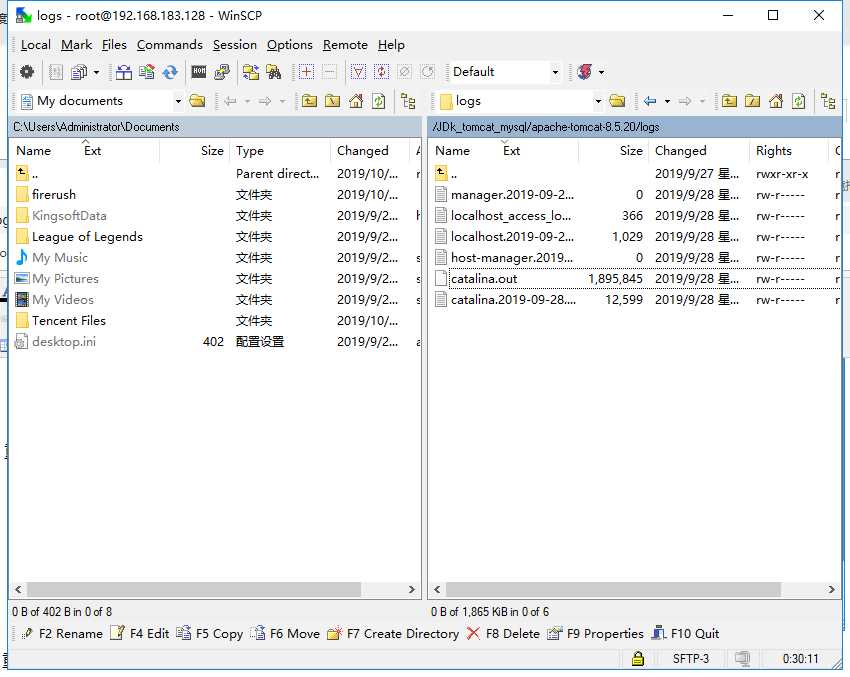Viewport: 850px width, 677px height.
Task: Open the Commands menu
Action: point(170,44)
